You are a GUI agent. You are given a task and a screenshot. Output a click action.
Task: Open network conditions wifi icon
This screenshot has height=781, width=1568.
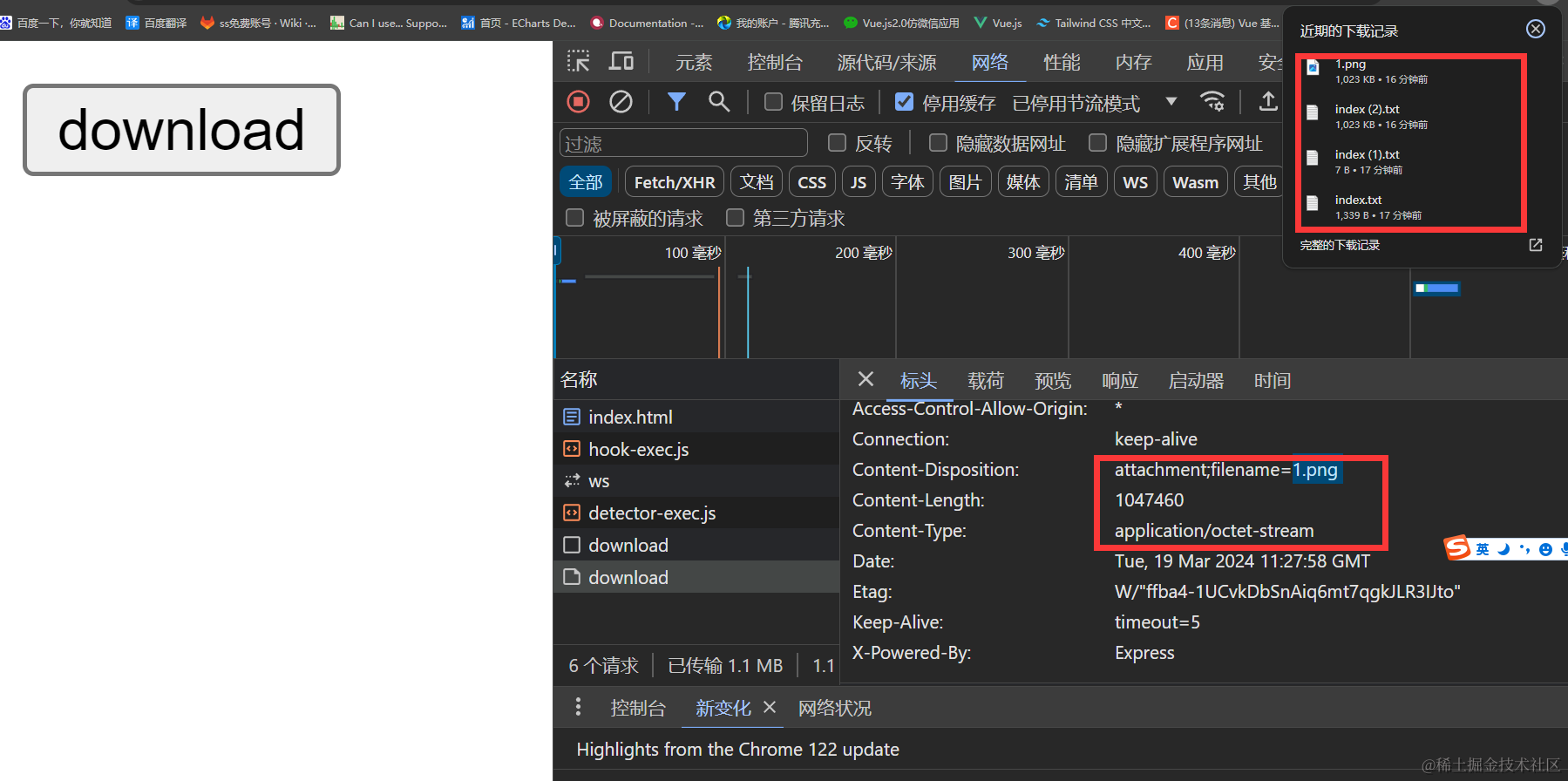(1212, 101)
